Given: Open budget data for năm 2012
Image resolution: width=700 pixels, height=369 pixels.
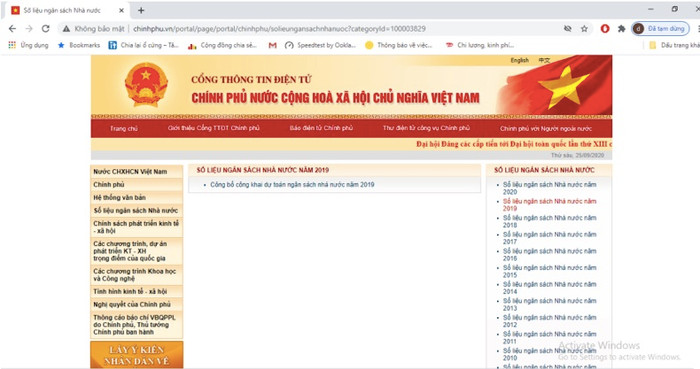Looking at the screenshot, I should click(550, 321).
